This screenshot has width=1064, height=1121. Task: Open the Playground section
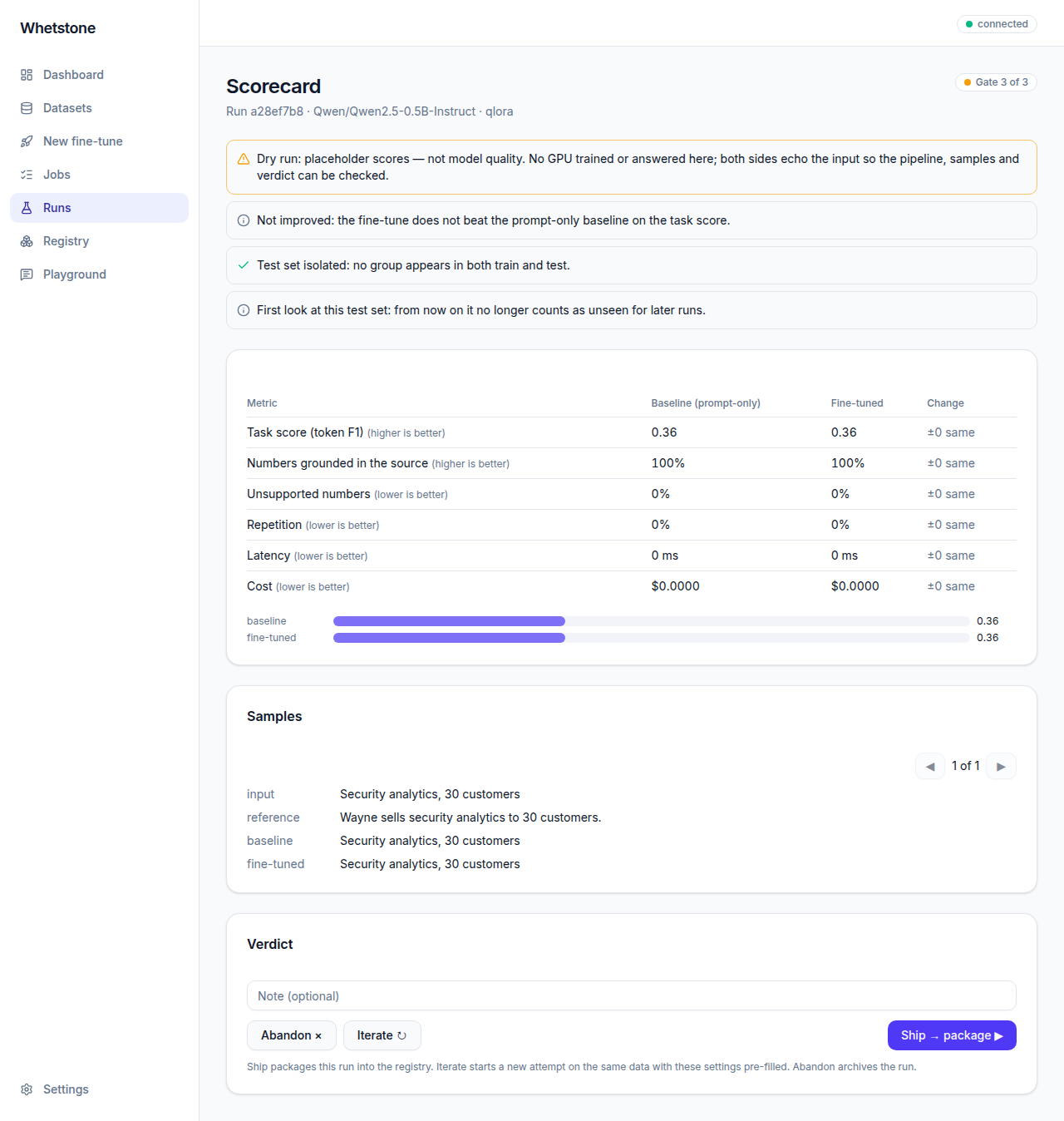coord(100,274)
